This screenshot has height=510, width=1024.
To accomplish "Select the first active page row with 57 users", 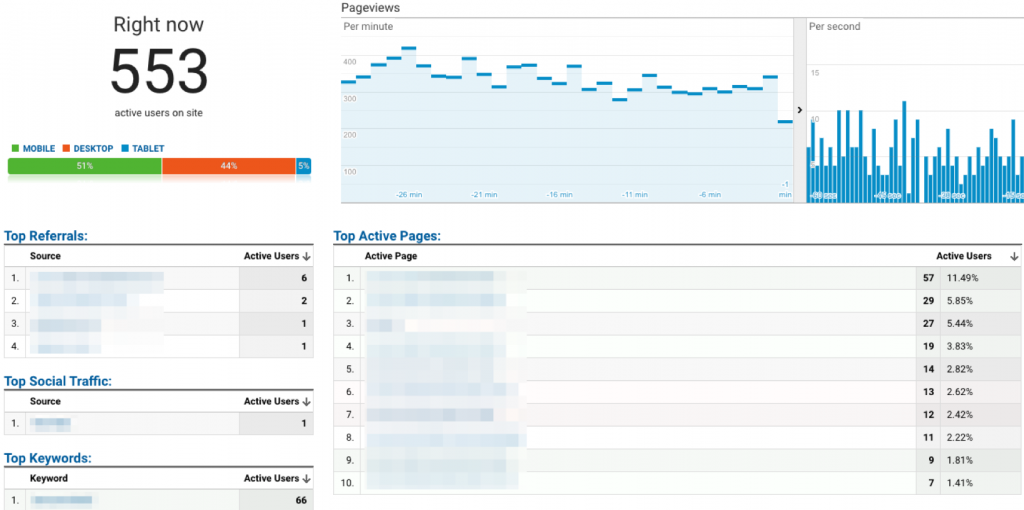I will click(x=640, y=278).
